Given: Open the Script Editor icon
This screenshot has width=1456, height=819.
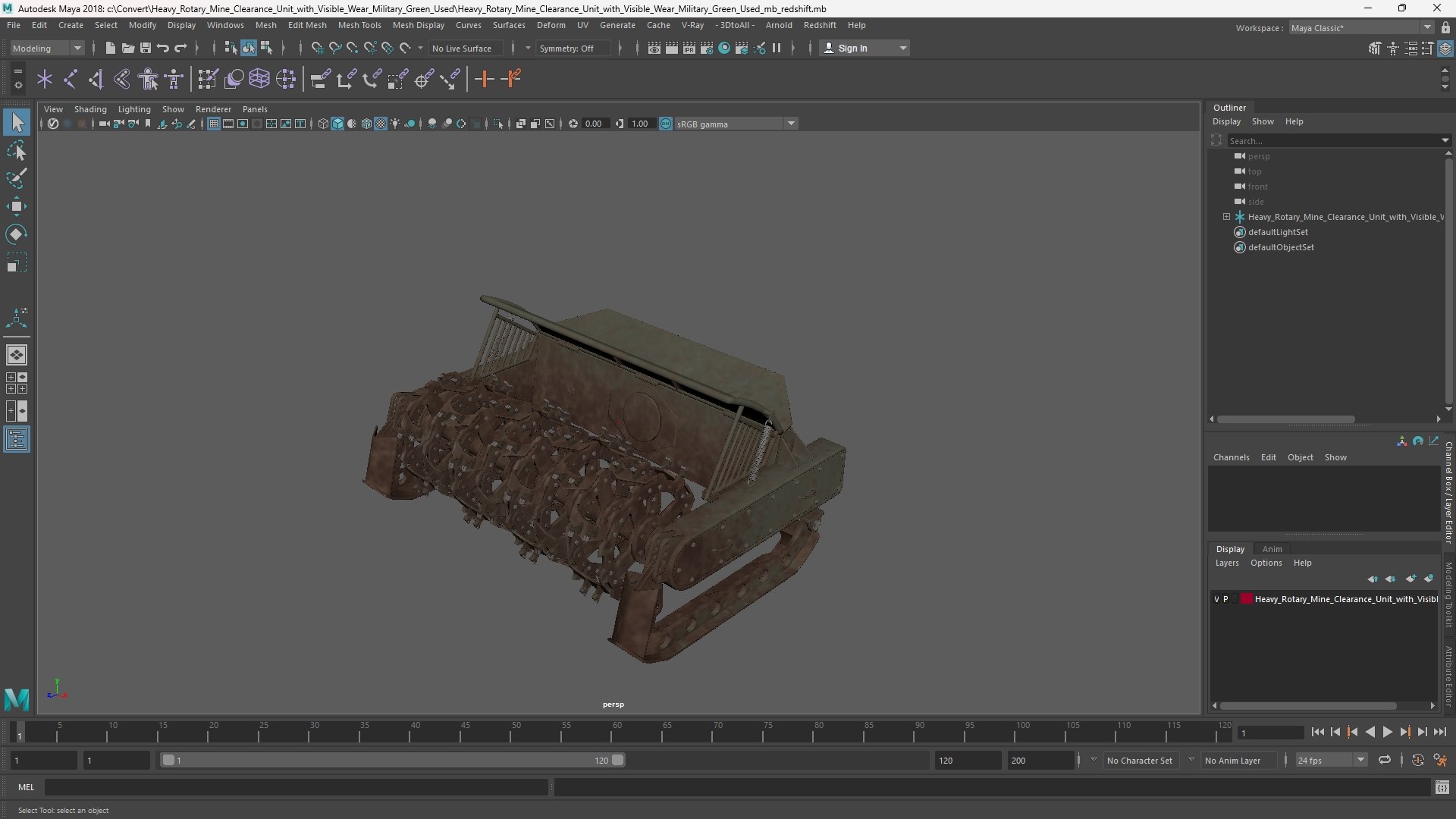Looking at the screenshot, I should point(1442,788).
